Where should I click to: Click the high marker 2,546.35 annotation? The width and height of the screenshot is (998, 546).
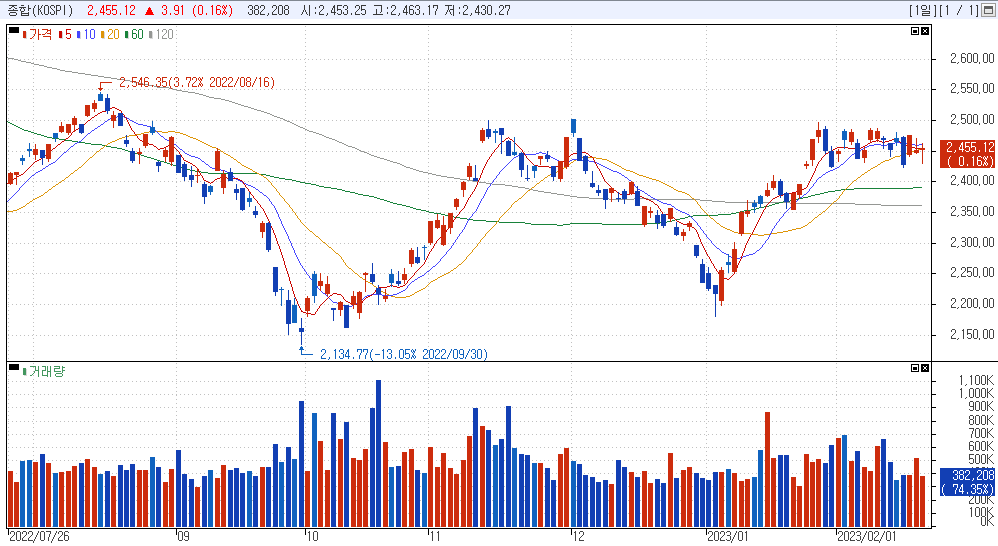pos(197,83)
